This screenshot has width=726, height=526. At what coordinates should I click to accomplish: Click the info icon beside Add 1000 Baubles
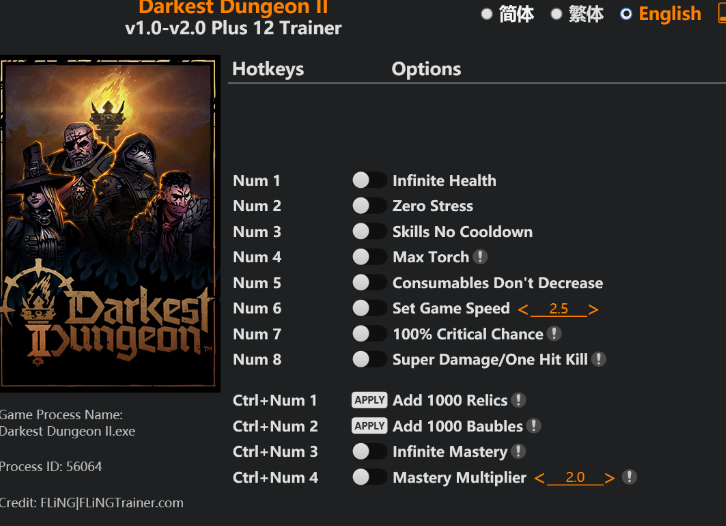(x=534, y=426)
